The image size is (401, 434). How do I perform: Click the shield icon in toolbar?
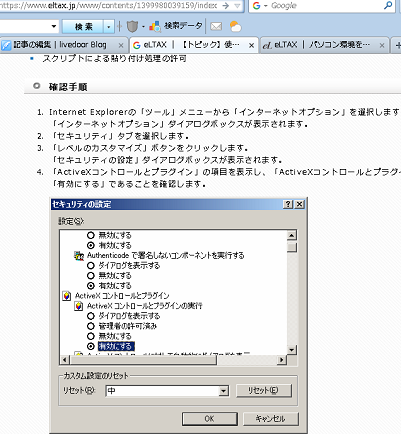click(x=132, y=26)
